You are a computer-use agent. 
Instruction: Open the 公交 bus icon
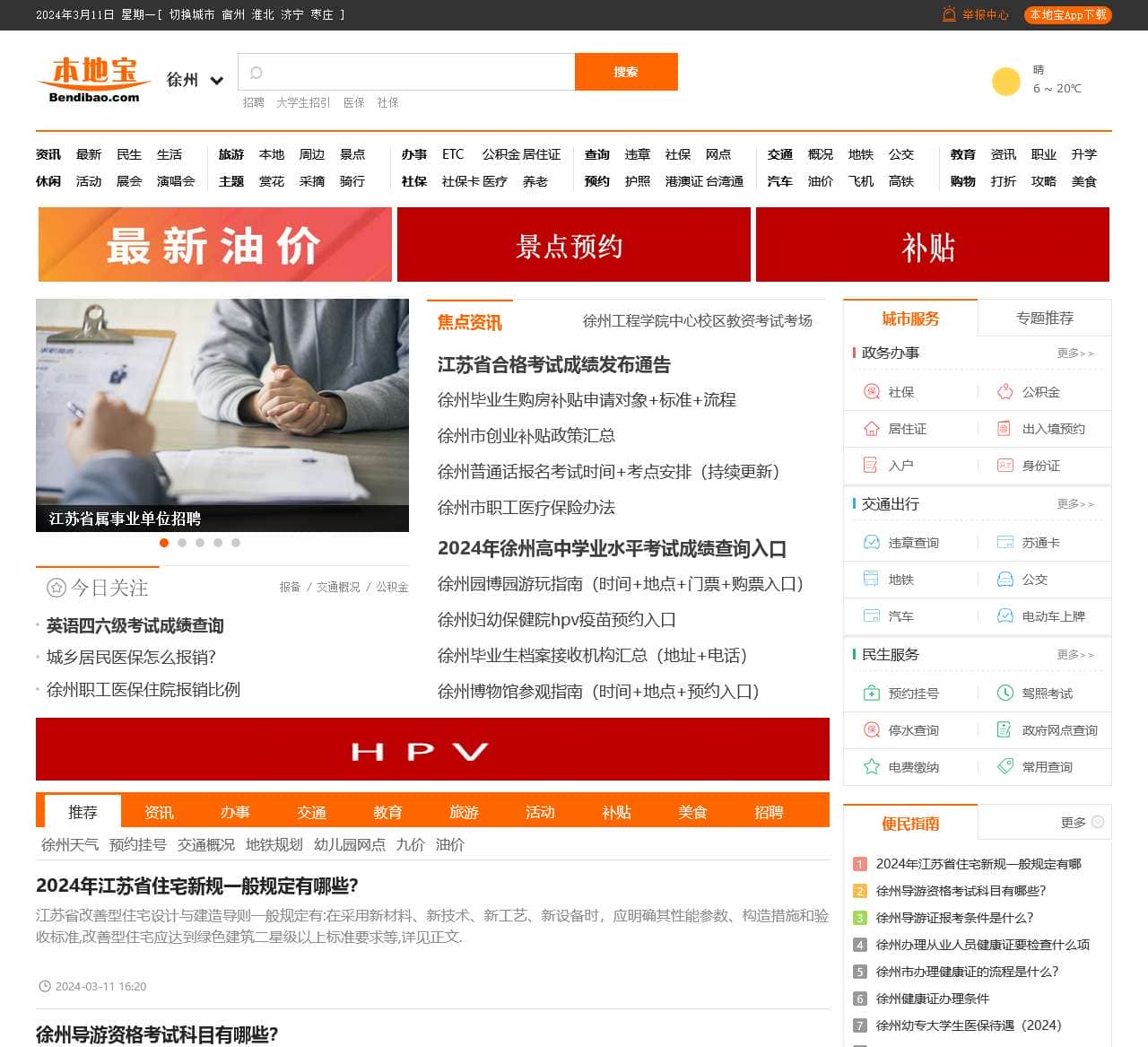click(1004, 580)
